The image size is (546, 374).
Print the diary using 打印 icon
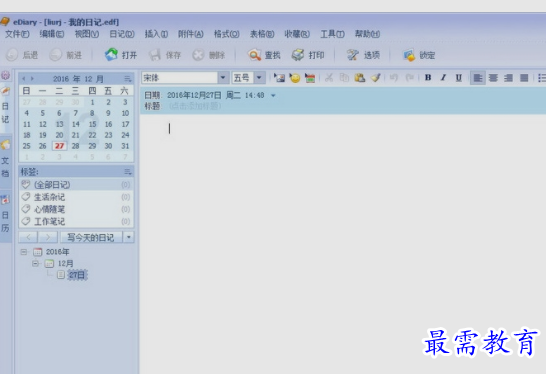click(x=308, y=55)
